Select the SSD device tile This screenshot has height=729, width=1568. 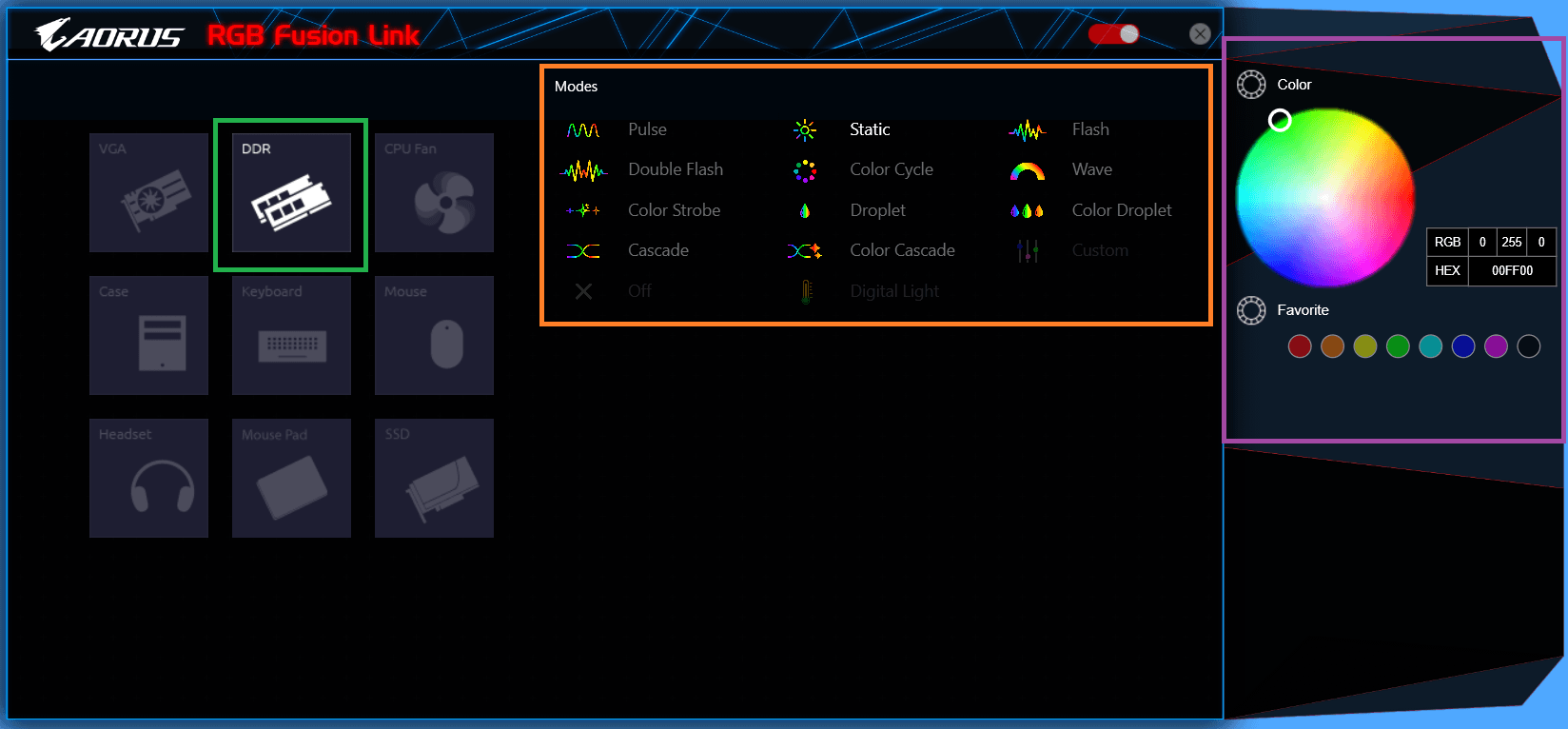434,478
